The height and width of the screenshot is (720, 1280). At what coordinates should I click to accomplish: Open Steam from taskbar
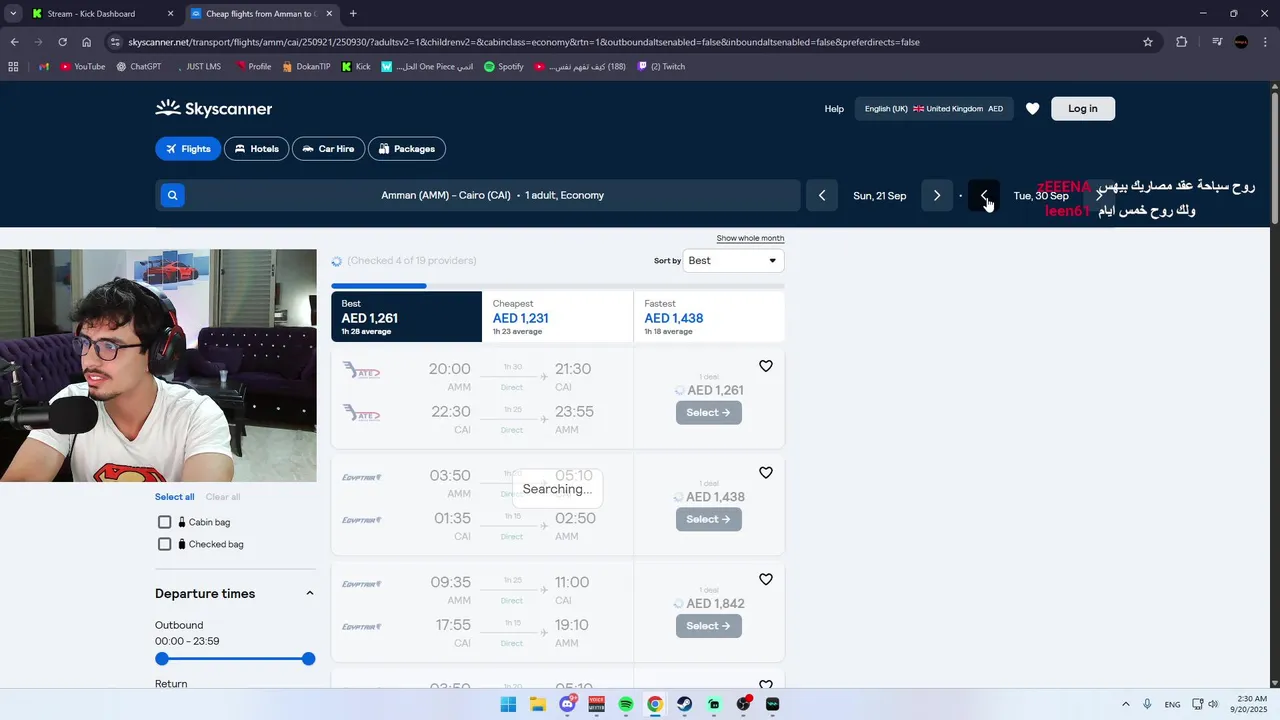(684, 704)
